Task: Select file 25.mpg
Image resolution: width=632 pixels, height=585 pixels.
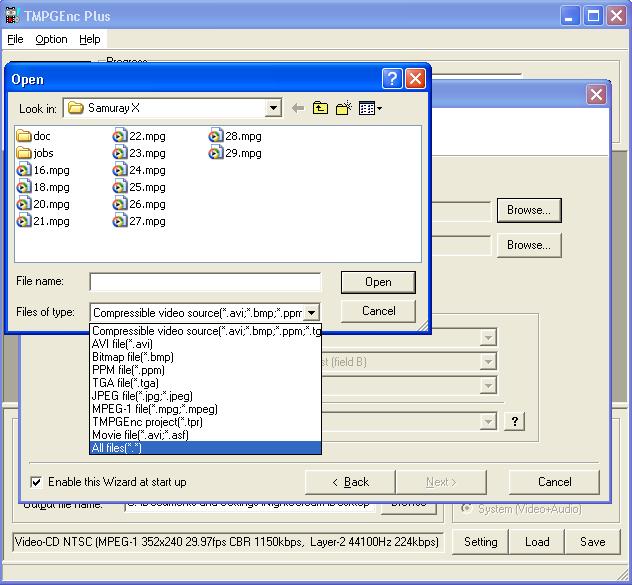Action: [x=139, y=187]
